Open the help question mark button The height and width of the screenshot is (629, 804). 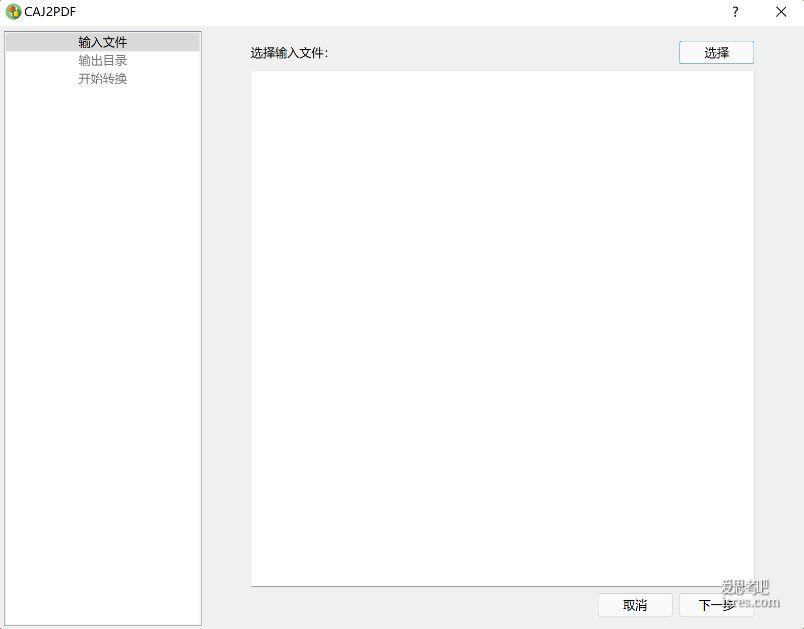point(735,12)
